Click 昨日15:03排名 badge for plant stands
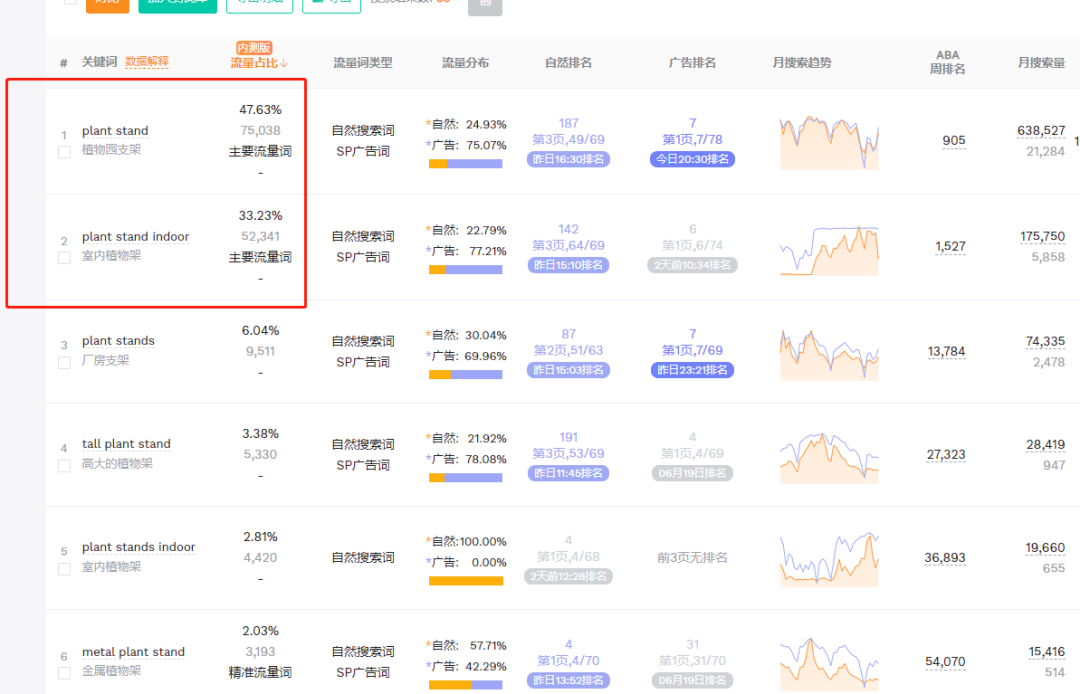The image size is (1080, 694). 568,370
